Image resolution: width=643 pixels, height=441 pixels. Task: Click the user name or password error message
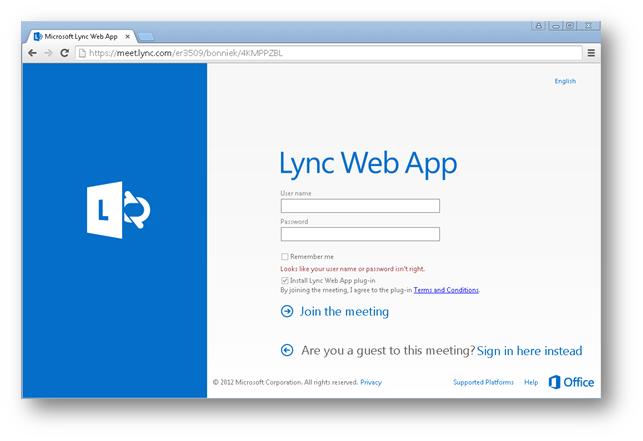352,269
